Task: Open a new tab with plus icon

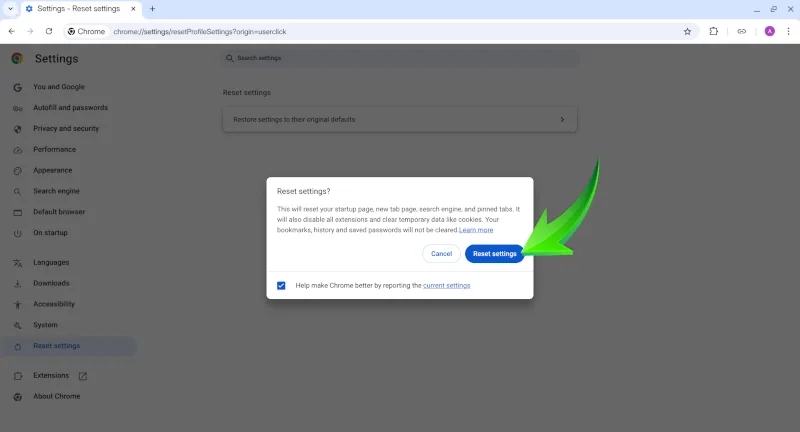Action: coord(153,8)
